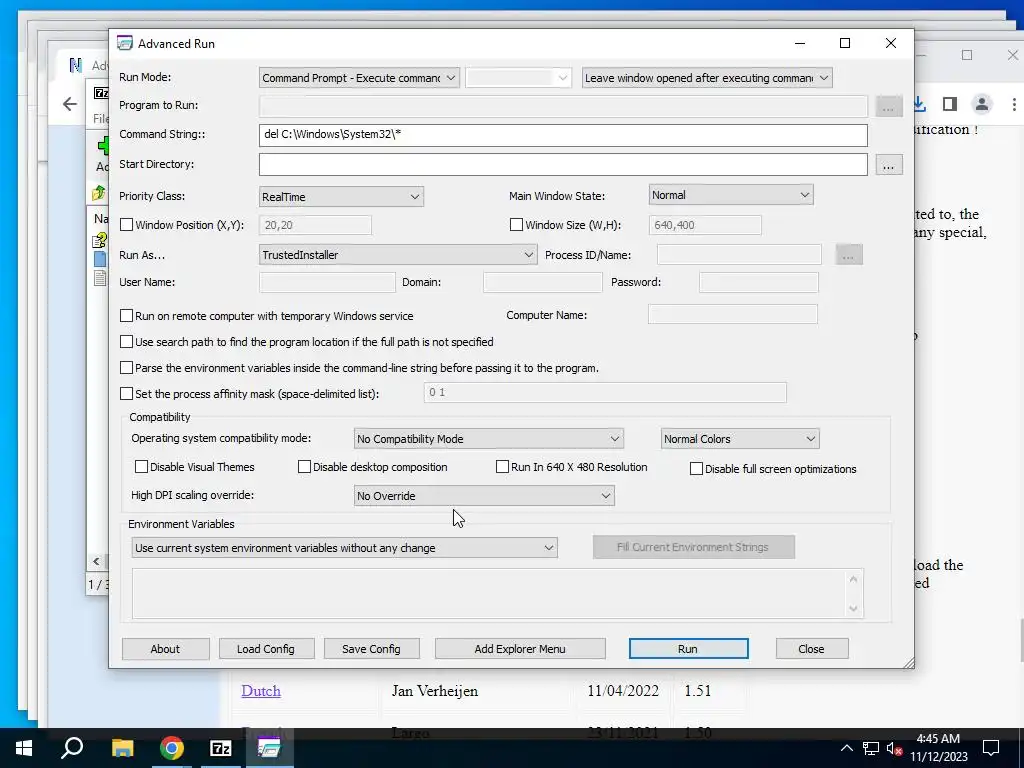Click Save Config button
This screenshot has width=1024, height=768.
coord(371,648)
